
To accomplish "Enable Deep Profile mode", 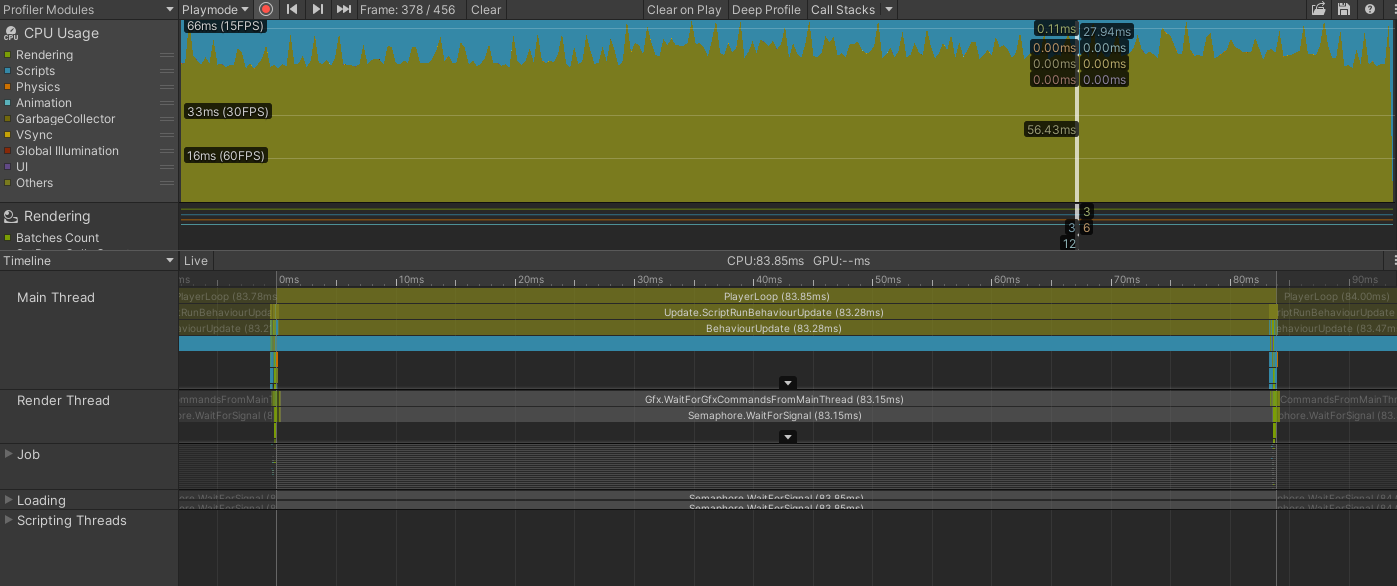I will (x=766, y=9).
